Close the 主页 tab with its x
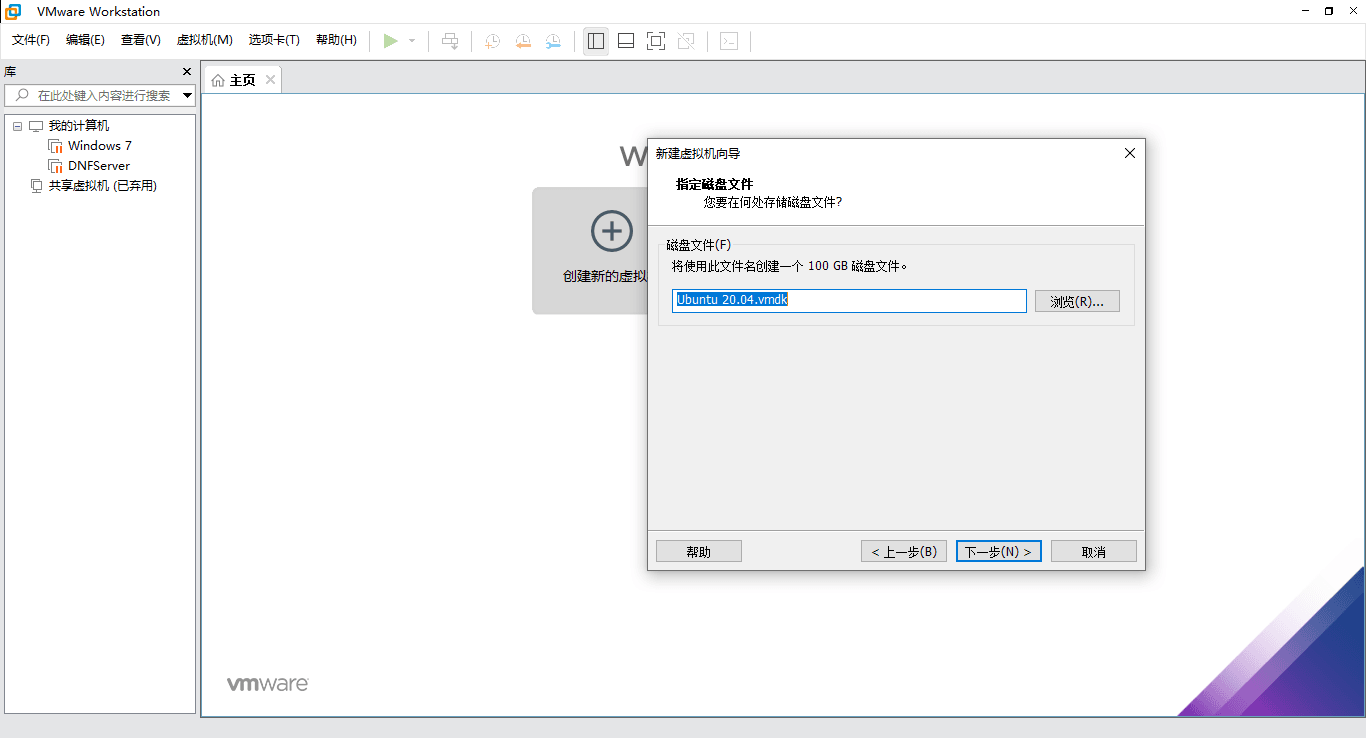The width and height of the screenshot is (1366, 738). point(270,80)
